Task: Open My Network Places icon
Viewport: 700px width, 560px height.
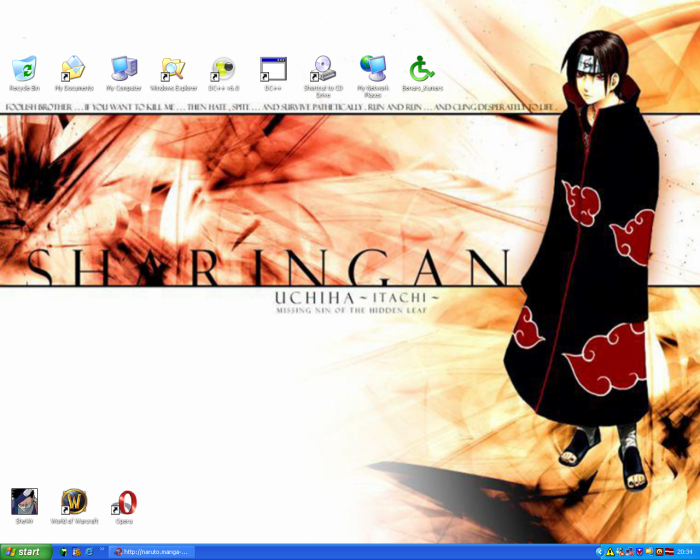Action: (373, 77)
